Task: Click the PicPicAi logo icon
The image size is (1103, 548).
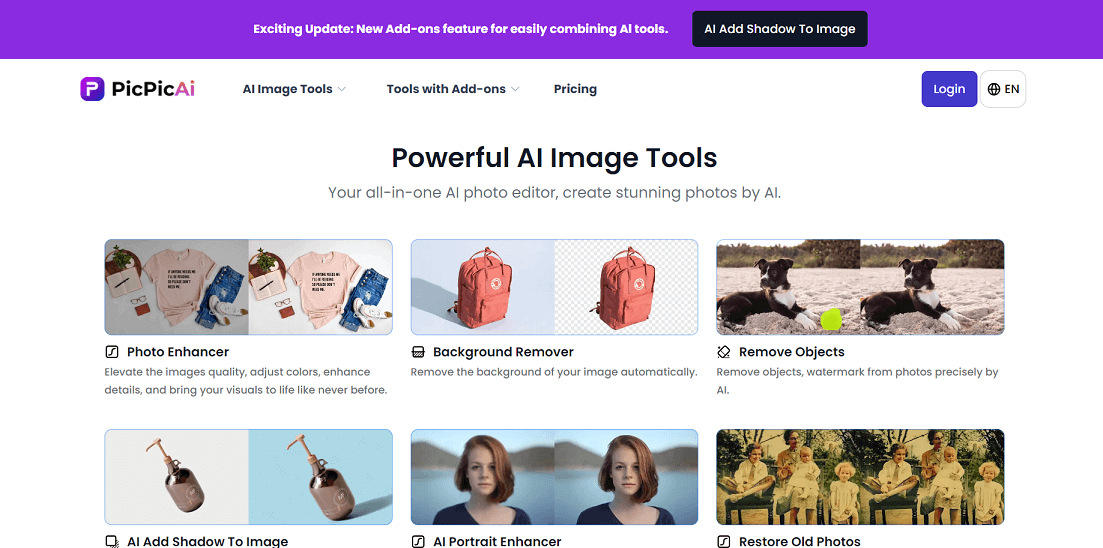Action: 92,89
